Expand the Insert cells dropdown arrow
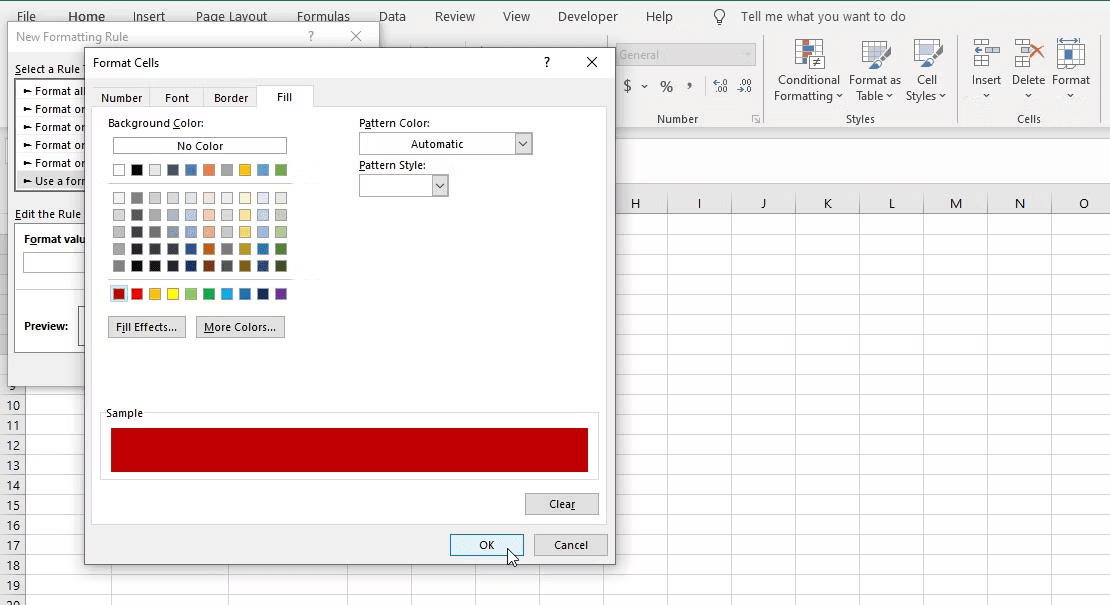 (x=986, y=96)
